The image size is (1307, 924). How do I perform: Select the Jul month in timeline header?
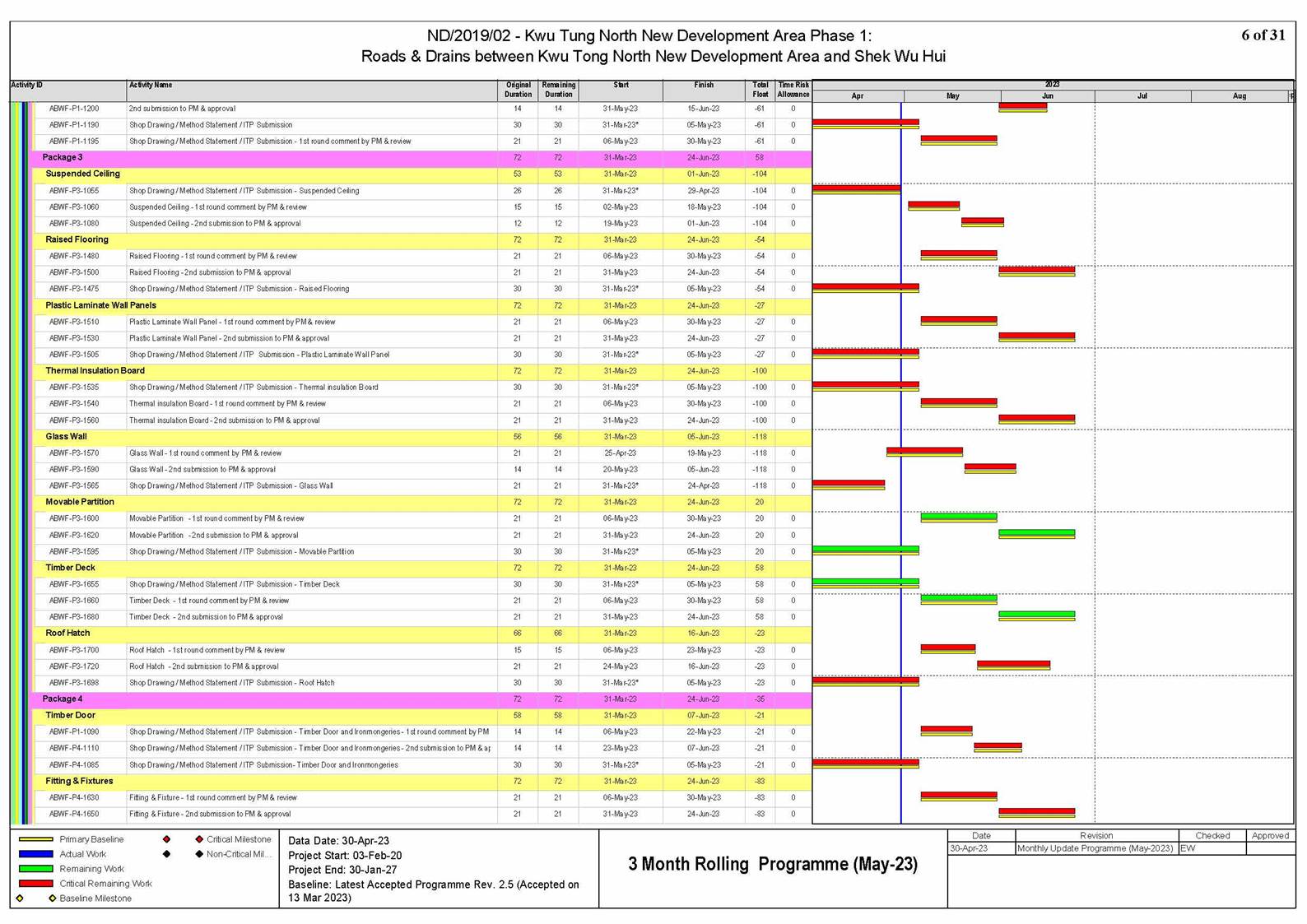pos(1142,96)
